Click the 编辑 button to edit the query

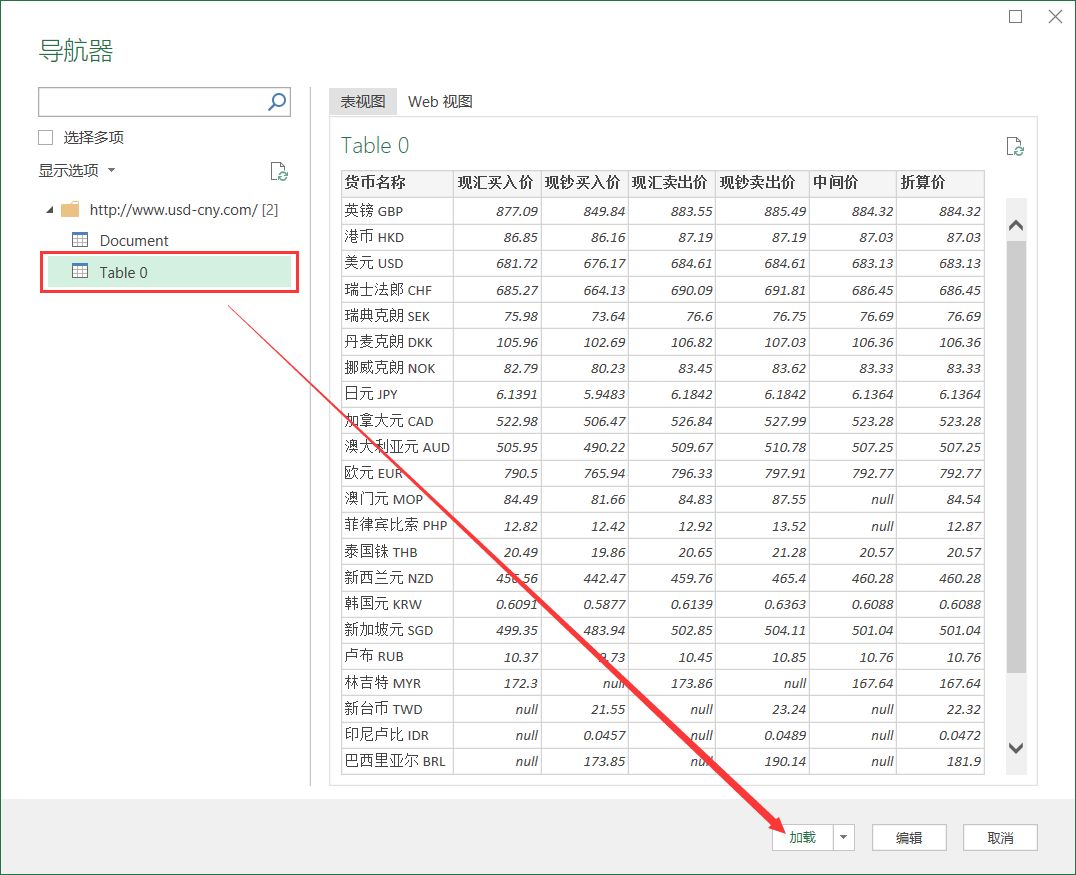coord(909,837)
